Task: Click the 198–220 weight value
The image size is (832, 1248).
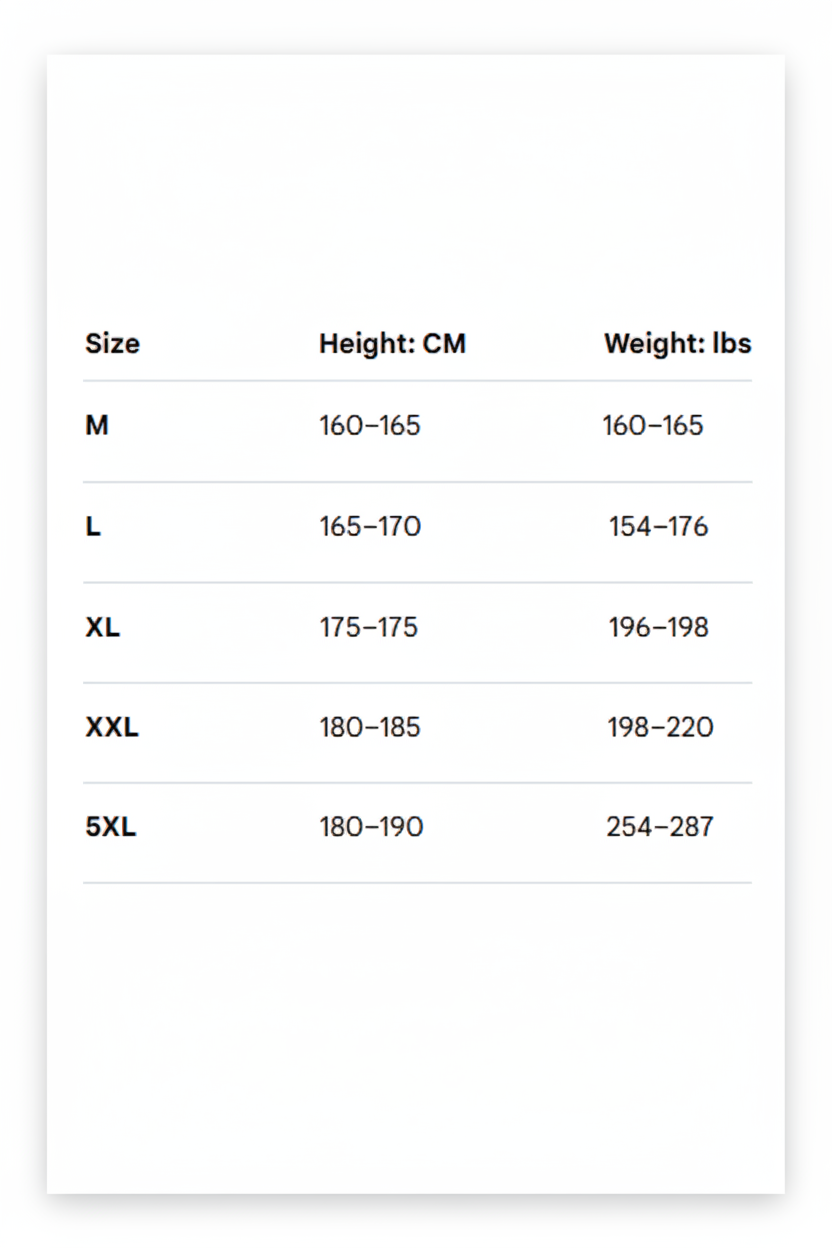Action: (660, 728)
